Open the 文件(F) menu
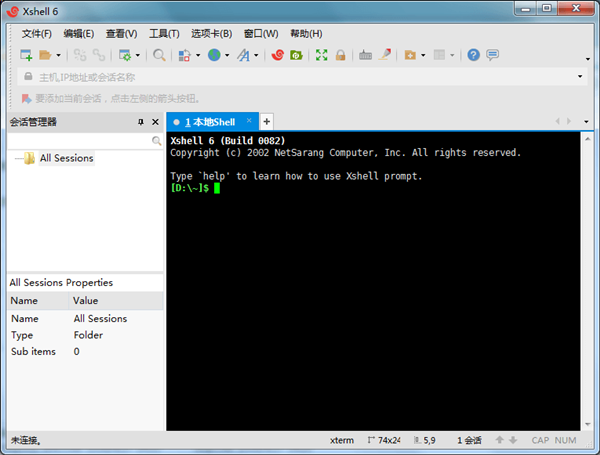Image resolution: width=600 pixels, height=455 pixels. tap(36, 33)
